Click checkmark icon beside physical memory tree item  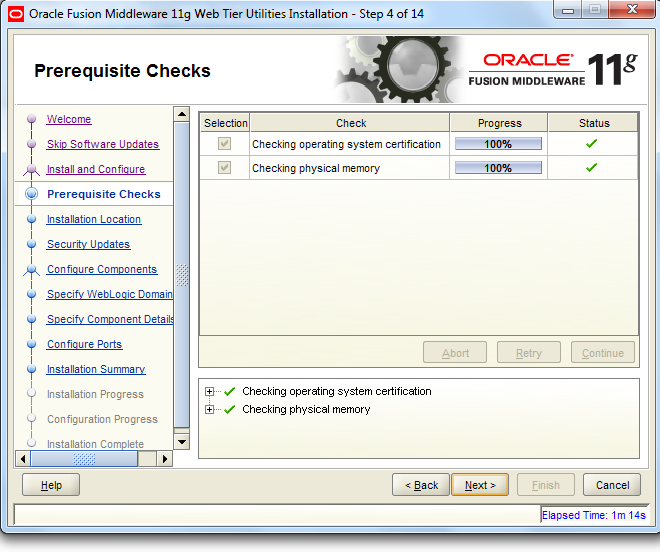229,409
